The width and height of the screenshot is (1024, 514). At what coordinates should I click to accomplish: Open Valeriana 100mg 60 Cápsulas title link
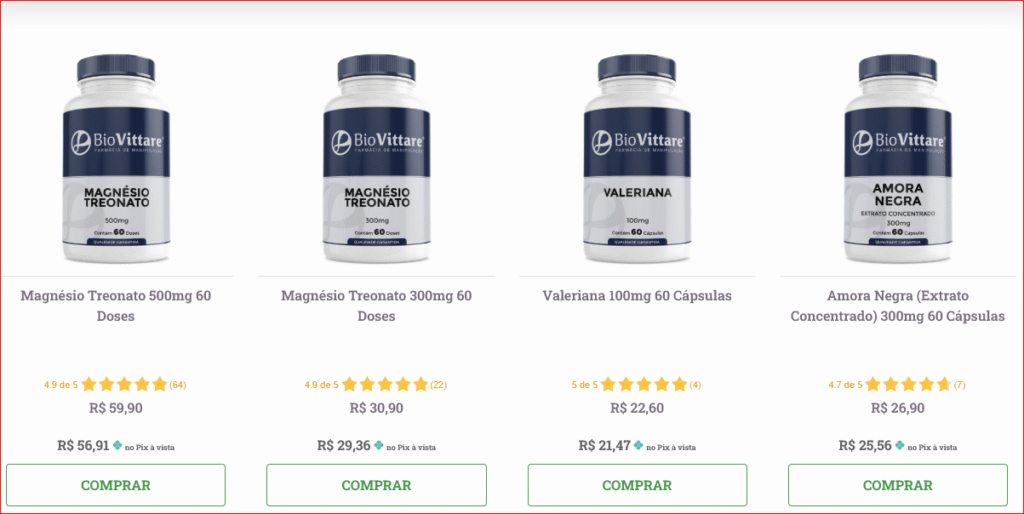pos(637,296)
